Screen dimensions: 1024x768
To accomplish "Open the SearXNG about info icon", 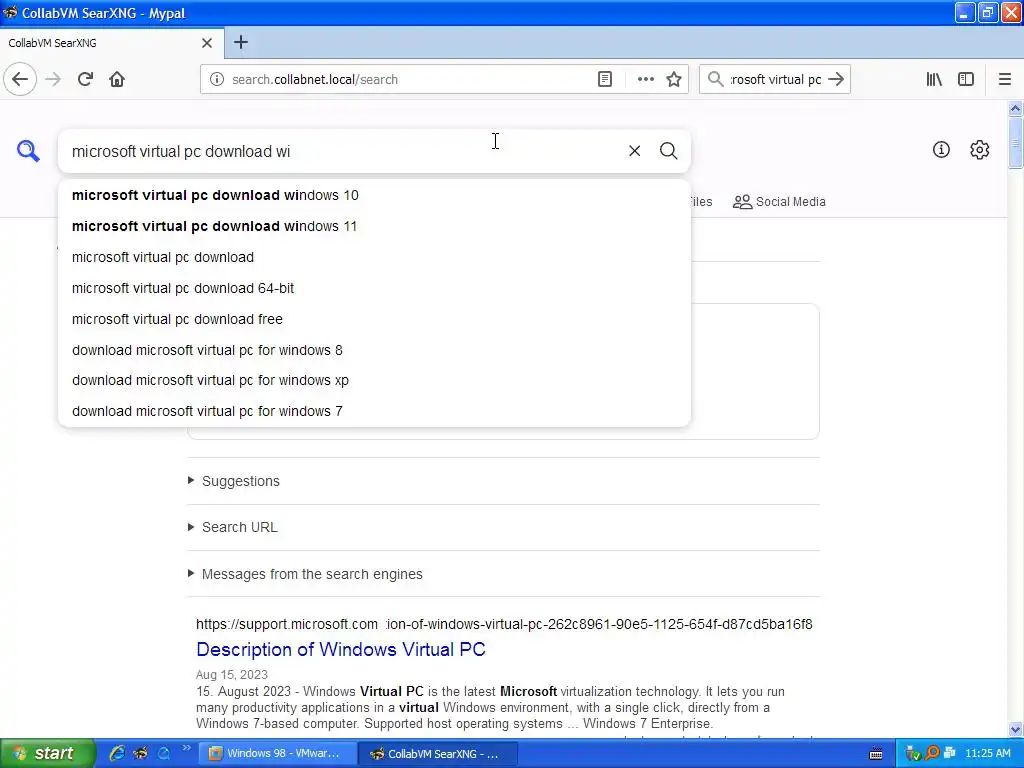I will pos(941,150).
